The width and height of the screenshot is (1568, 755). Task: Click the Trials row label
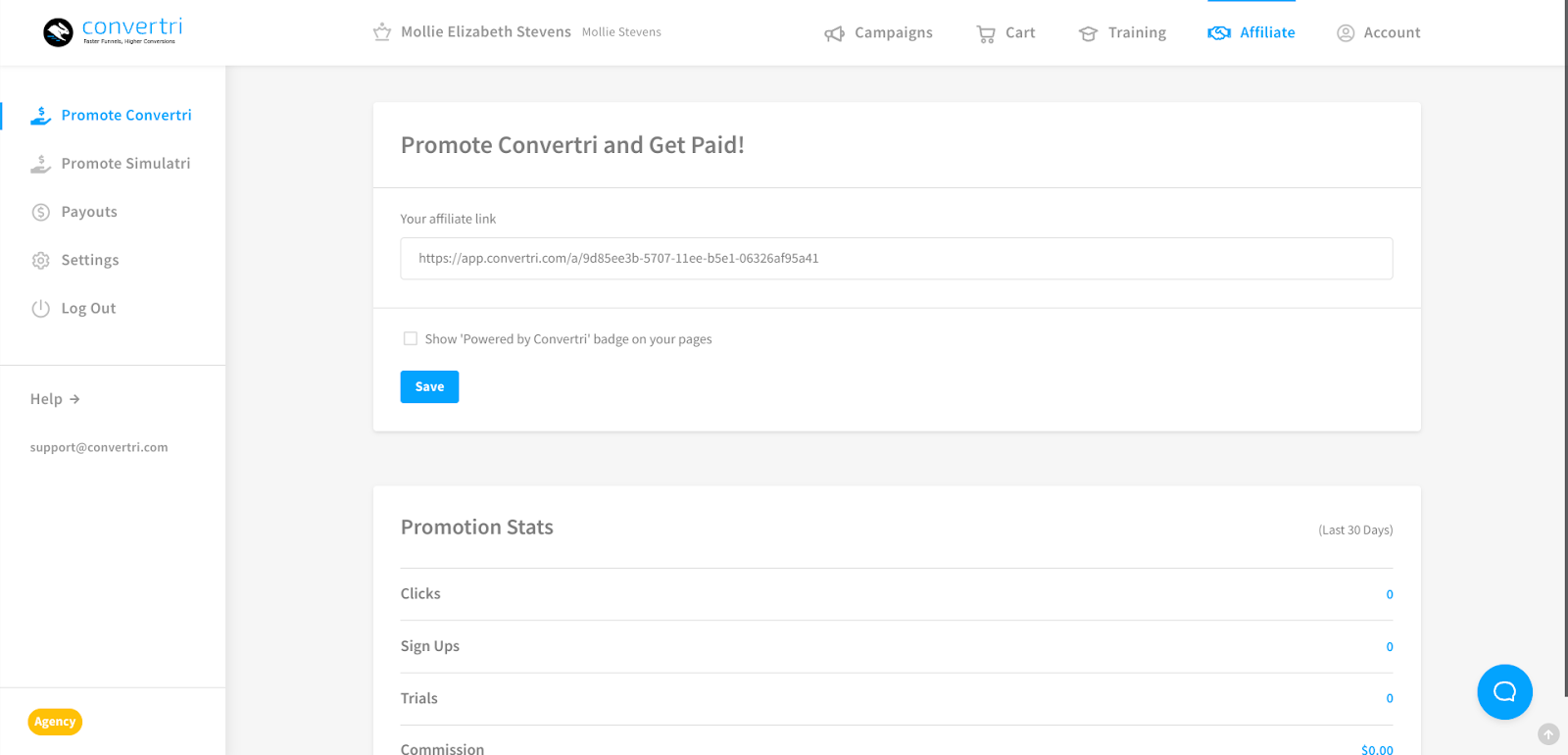[x=418, y=698]
